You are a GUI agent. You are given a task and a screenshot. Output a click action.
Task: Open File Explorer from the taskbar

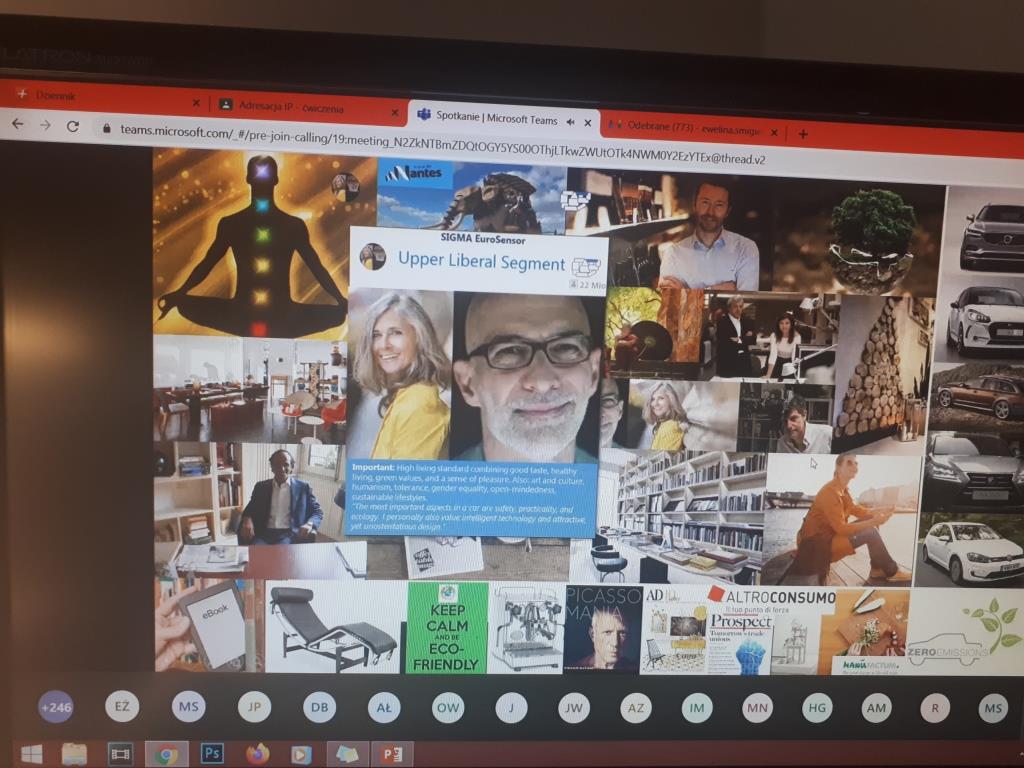[x=74, y=754]
